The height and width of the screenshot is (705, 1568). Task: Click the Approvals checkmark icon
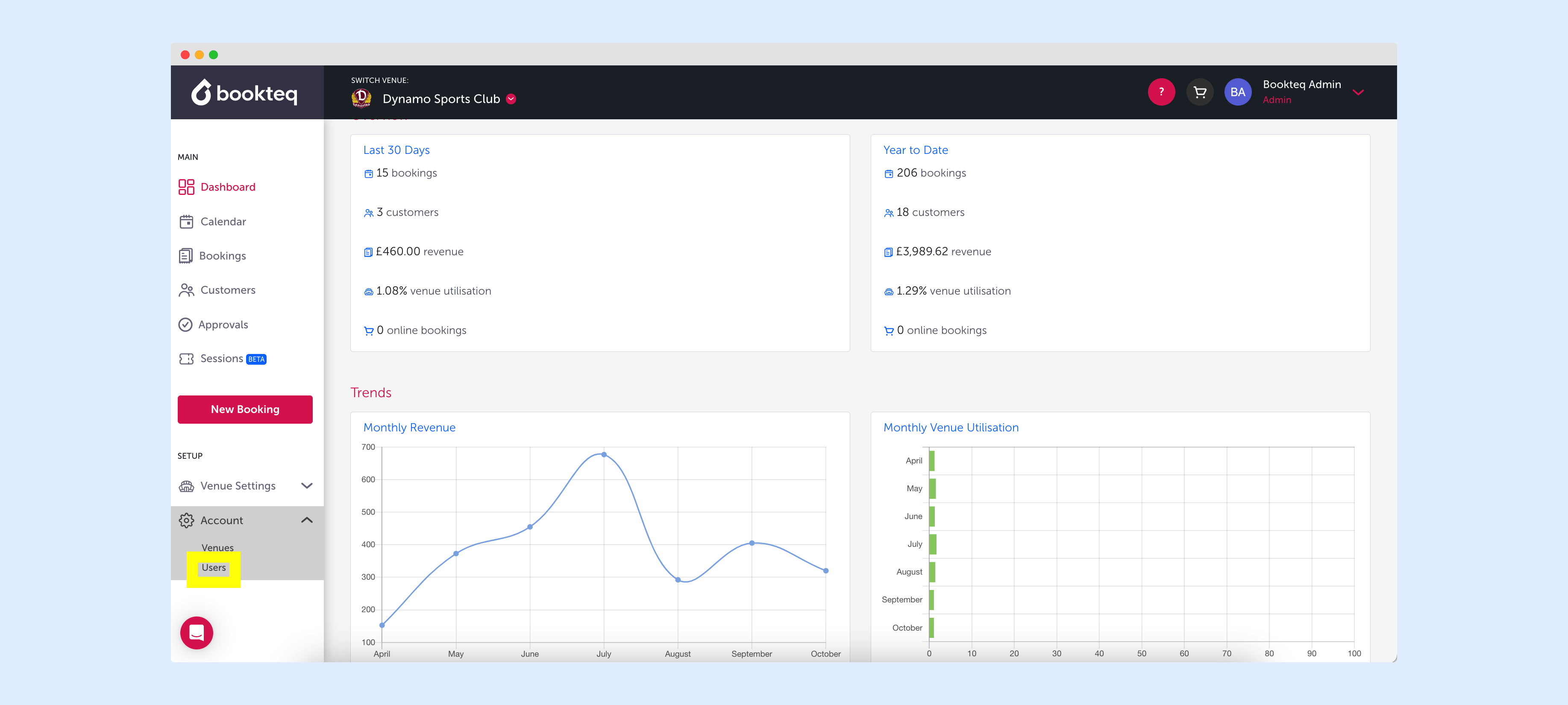coord(186,325)
